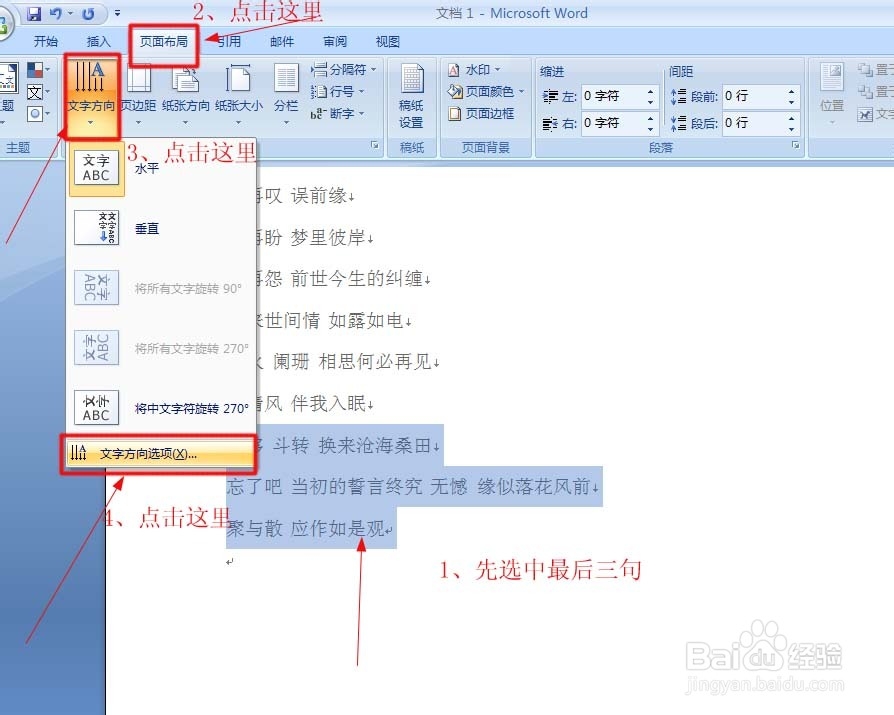
Task: Click the text 前世今生的纠缠
Action: pyautogui.click(x=356, y=279)
